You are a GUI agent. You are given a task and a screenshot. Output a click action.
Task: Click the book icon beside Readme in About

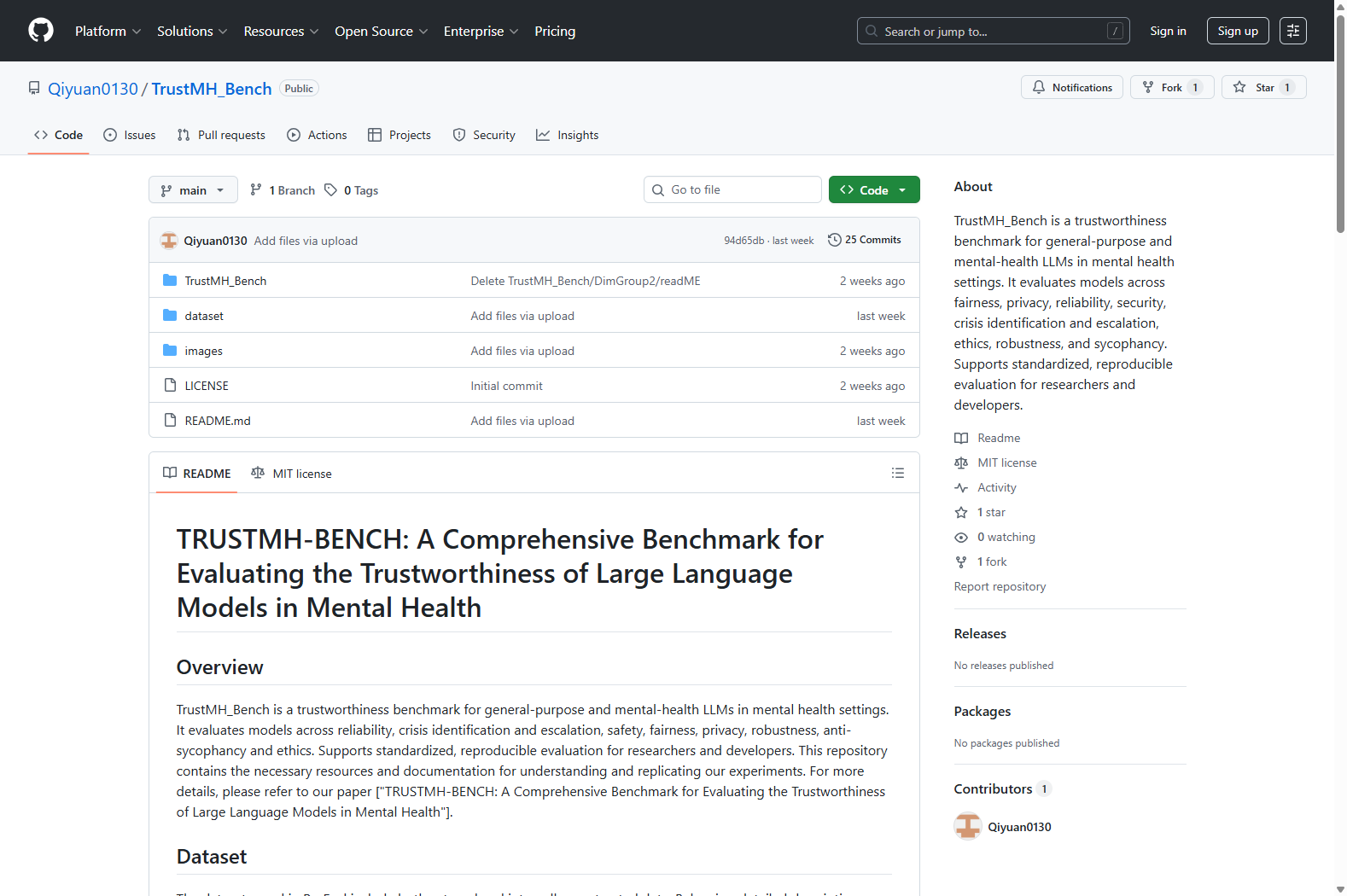tap(961, 438)
